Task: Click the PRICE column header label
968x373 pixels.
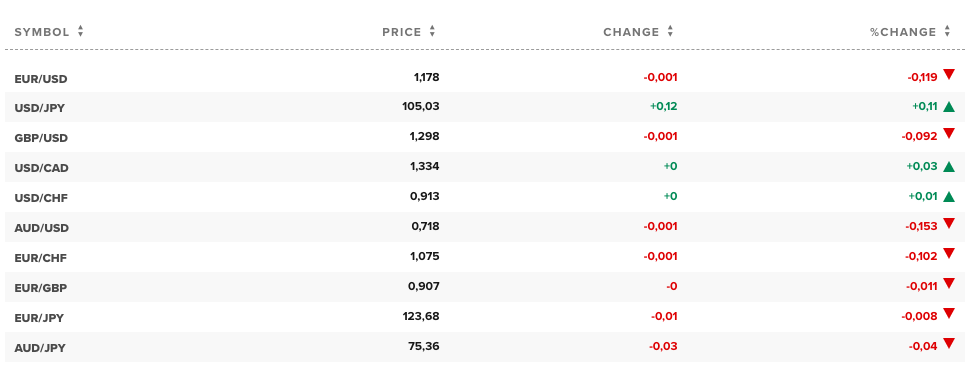Action: [x=402, y=32]
